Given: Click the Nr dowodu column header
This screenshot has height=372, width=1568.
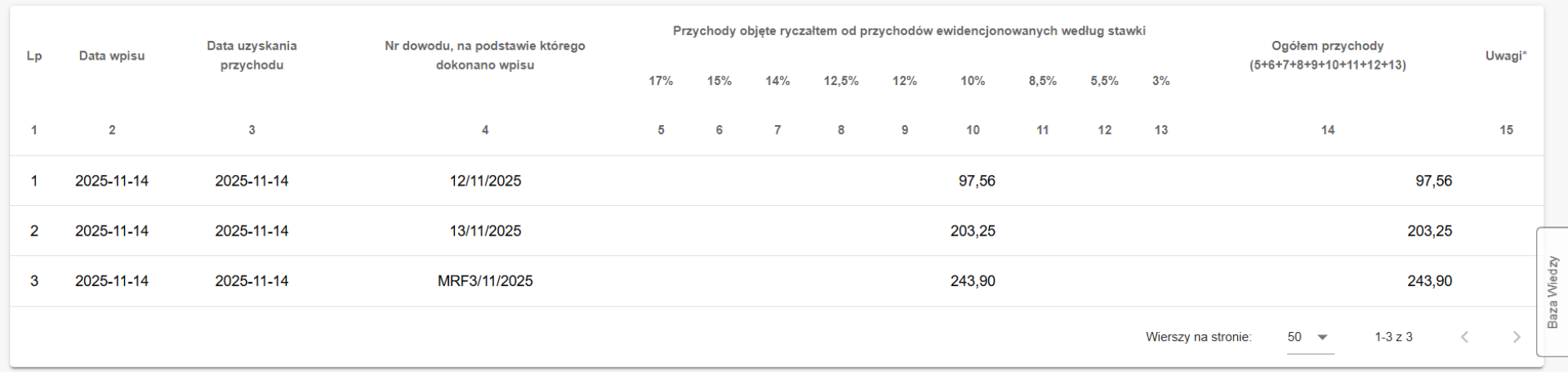Looking at the screenshot, I should click(485, 56).
